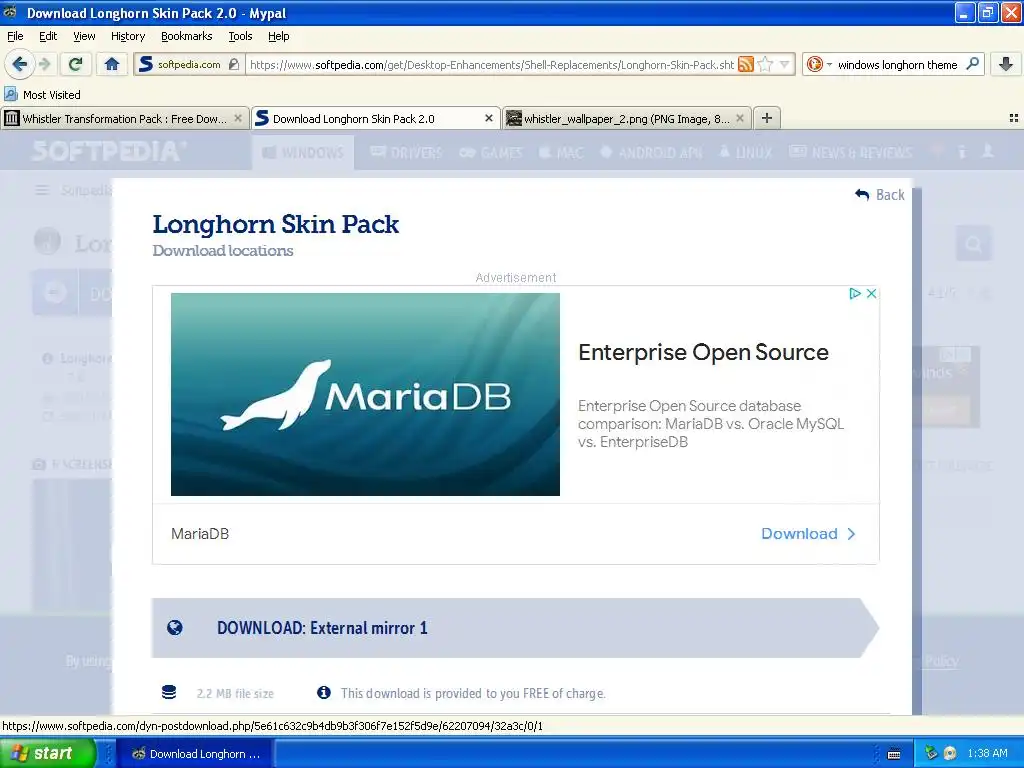Click Download Longhorn taskbar button

point(194,754)
